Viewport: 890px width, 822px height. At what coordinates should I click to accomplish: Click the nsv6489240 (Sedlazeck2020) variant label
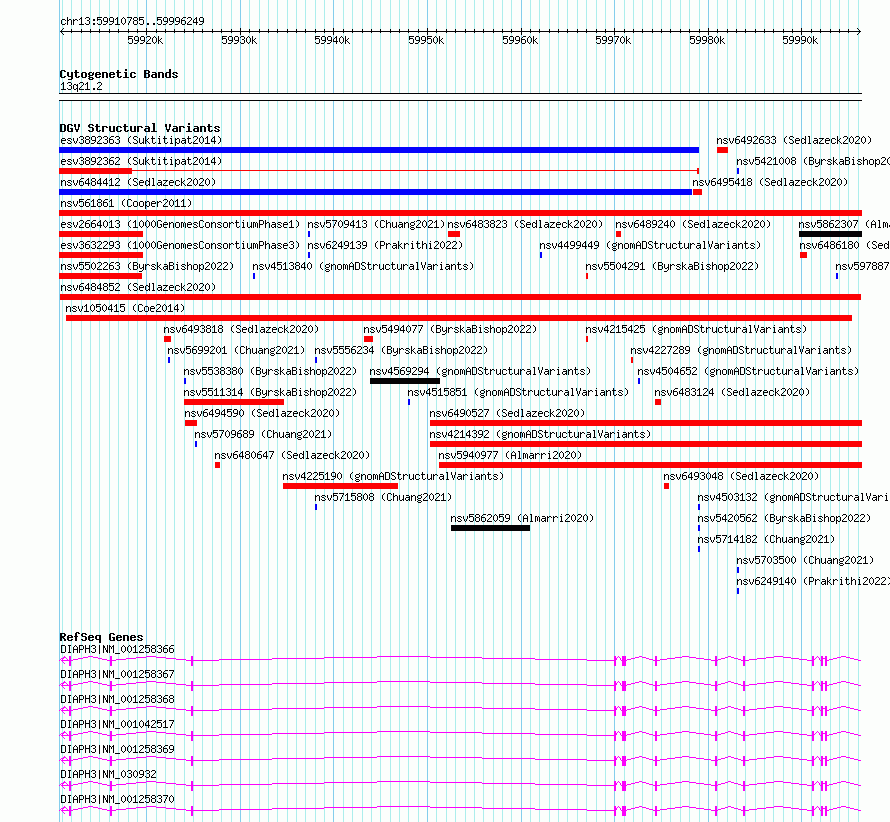(693, 224)
